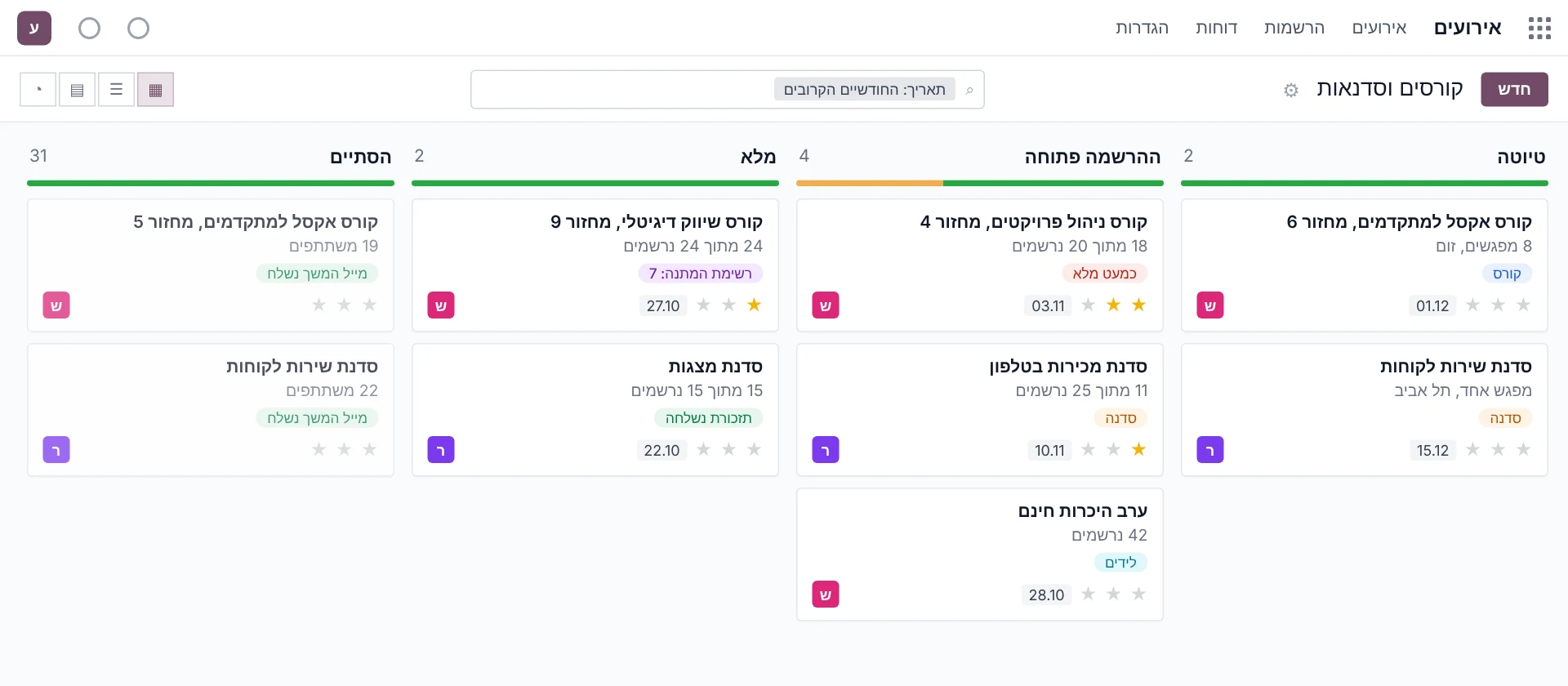Click the טיוטה column header

[x=1521, y=156]
